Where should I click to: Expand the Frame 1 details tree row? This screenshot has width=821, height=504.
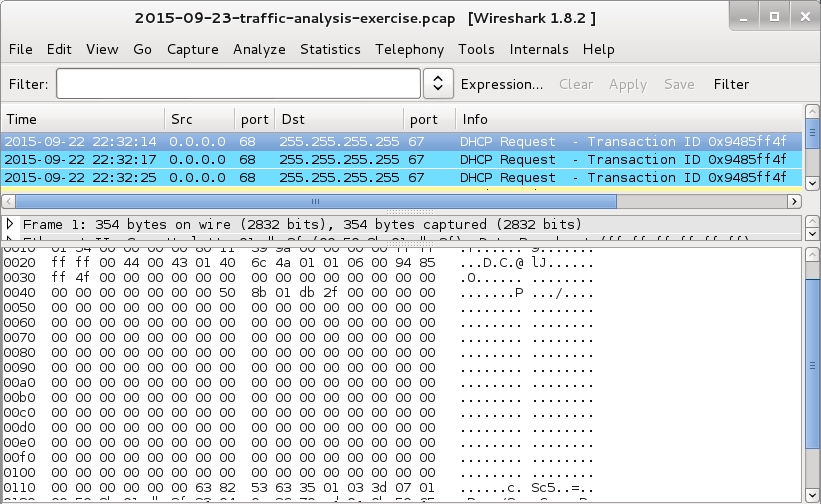coord(9,224)
